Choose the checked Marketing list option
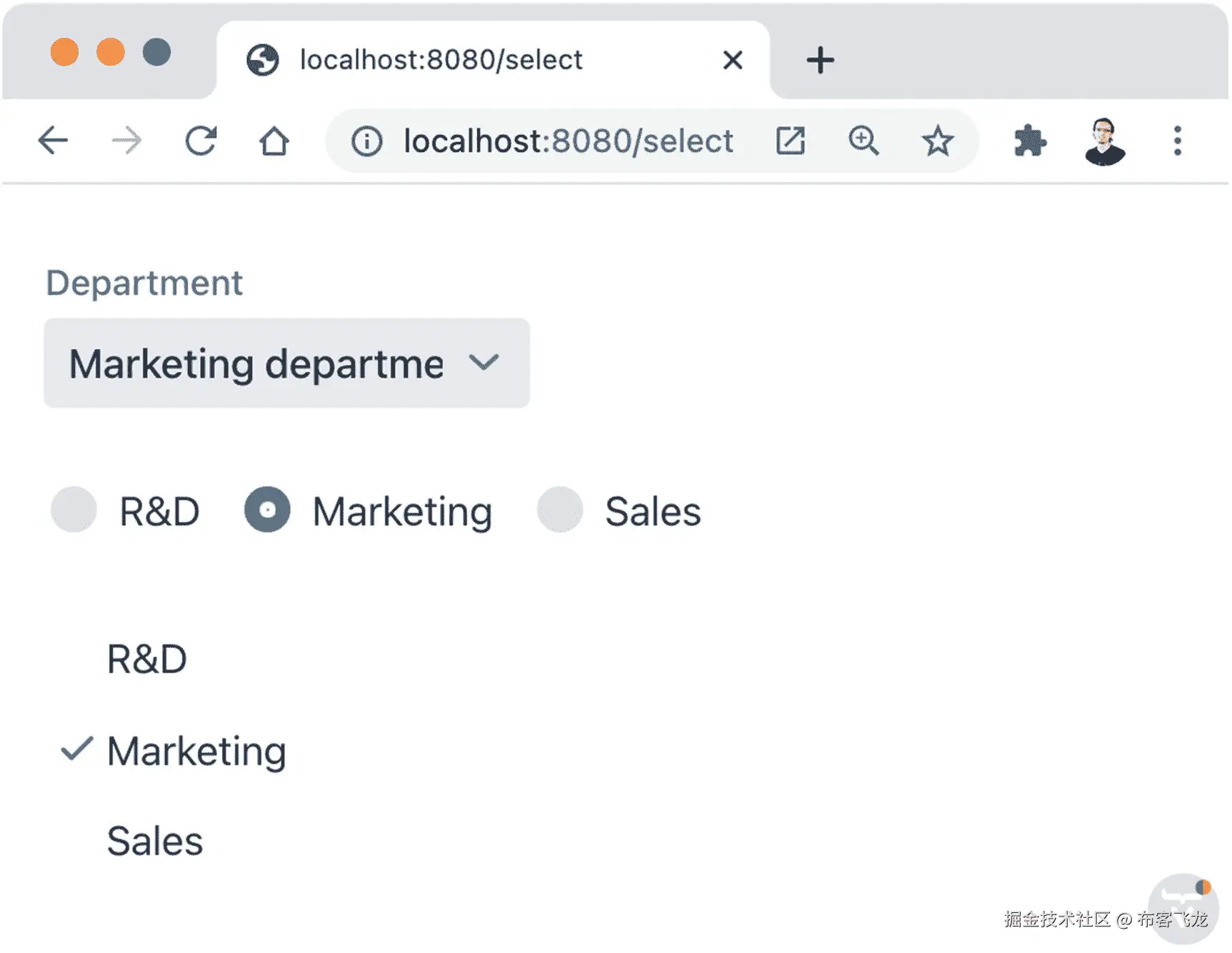 (196, 751)
